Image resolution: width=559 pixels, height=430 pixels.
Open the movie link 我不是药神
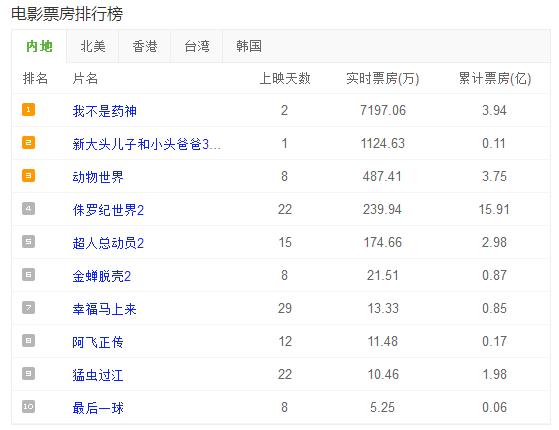pos(104,111)
